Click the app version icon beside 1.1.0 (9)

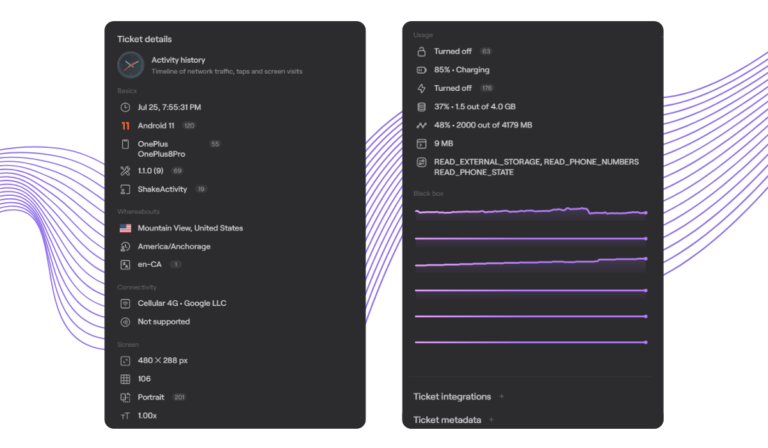(x=125, y=170)
